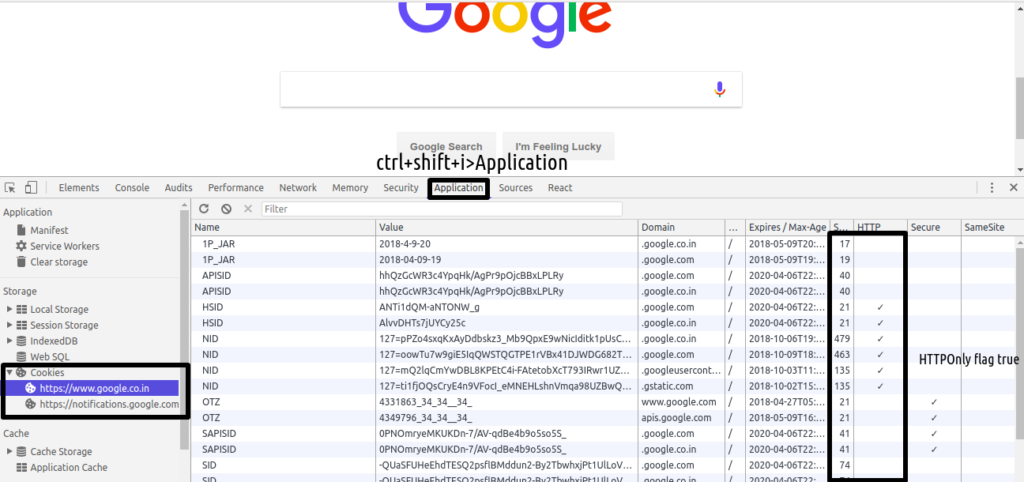The height and width of the screenshot is (482, 1024).
Task: Select OTZ cookie for www.google.com
Action: pyautogui.click(x=603, y=402)
